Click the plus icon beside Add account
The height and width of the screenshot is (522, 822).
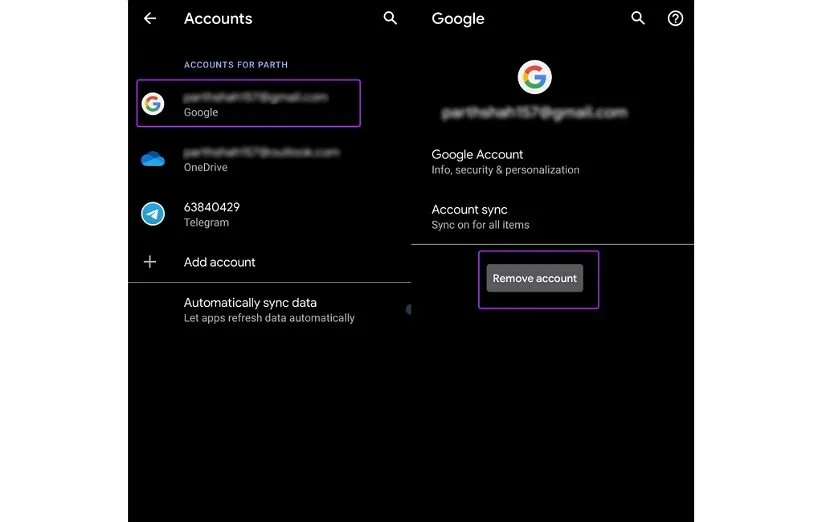click(x=150, y=262)
